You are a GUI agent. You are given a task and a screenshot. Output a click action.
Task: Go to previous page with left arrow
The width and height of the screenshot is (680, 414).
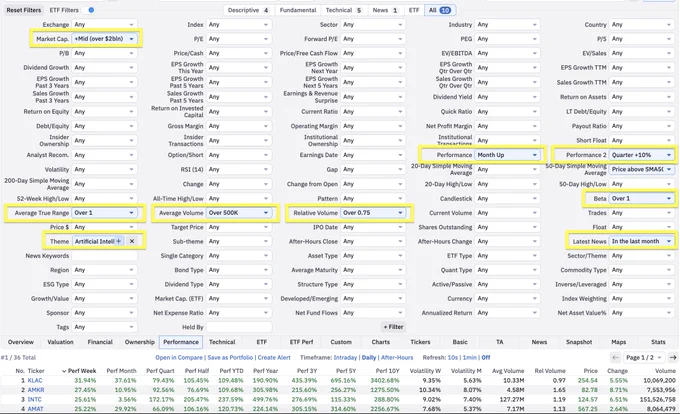click(x=615, y=358)
